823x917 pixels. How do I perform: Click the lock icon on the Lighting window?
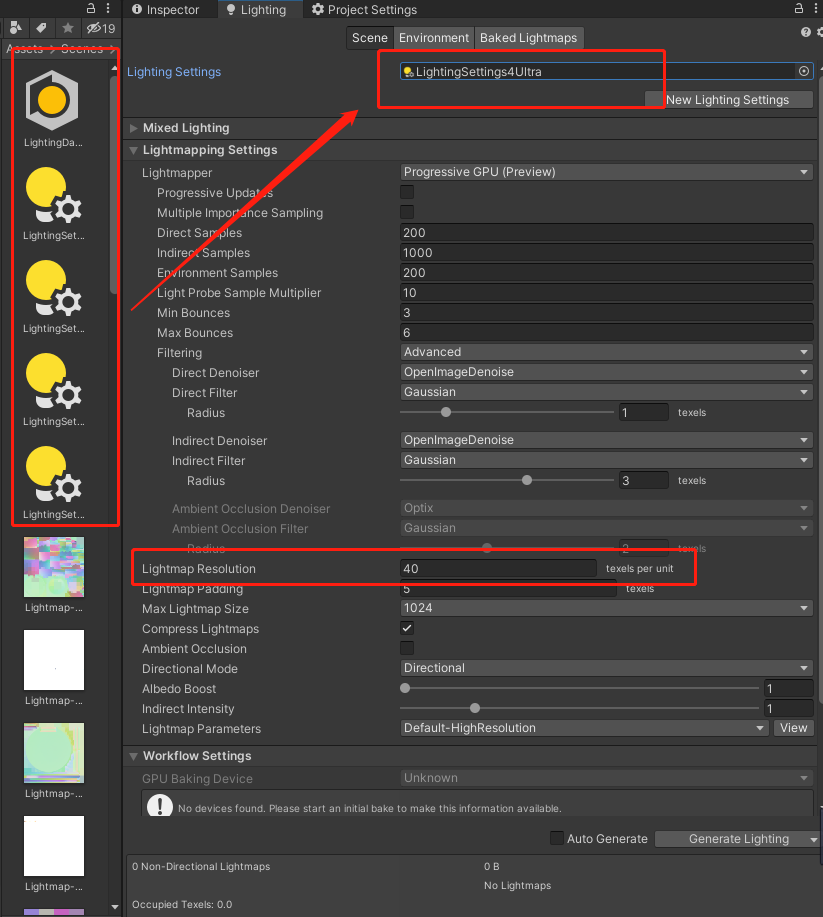click(x=798, y=8)
